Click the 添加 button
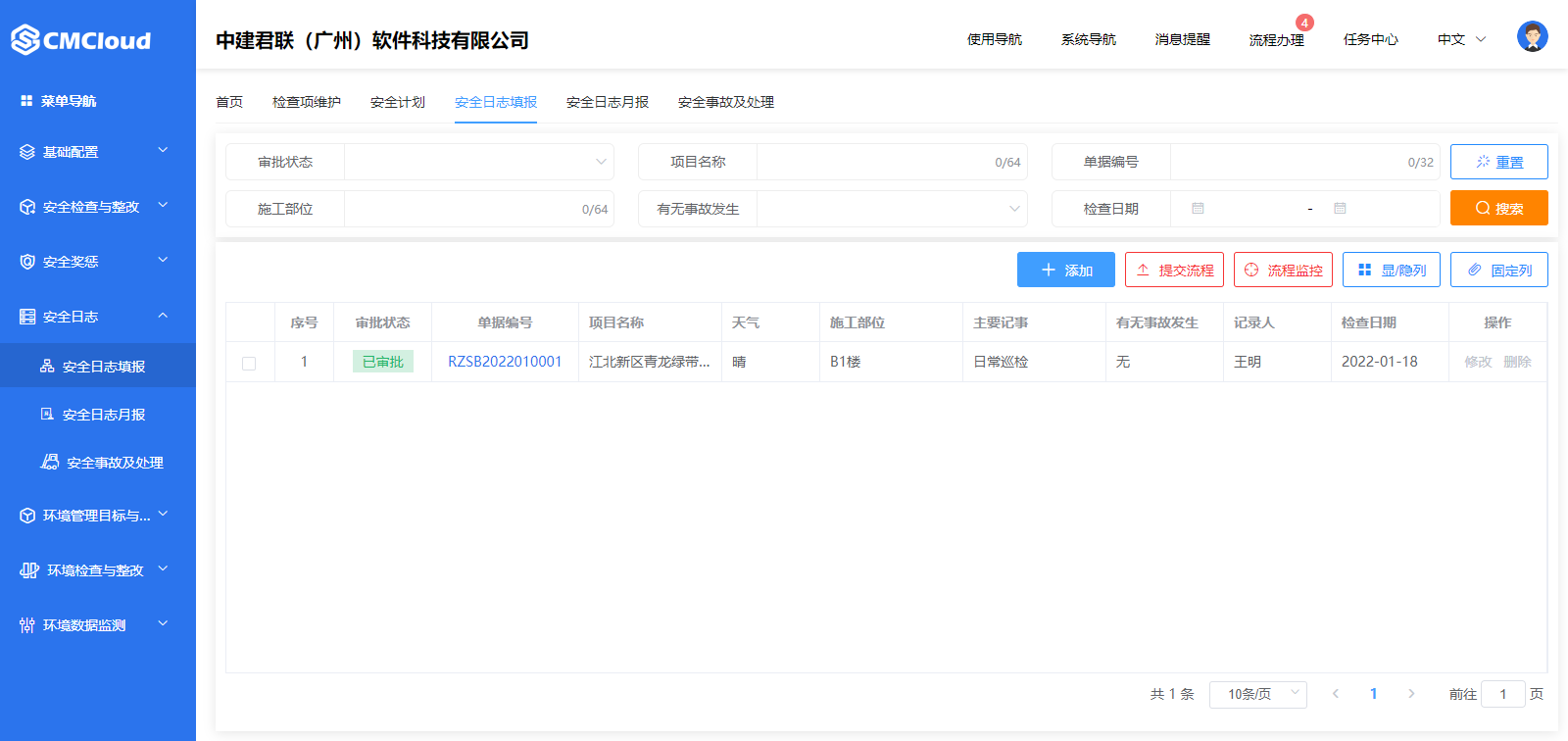Viewport: 1568px width, 741px height. pos(1066,270)
